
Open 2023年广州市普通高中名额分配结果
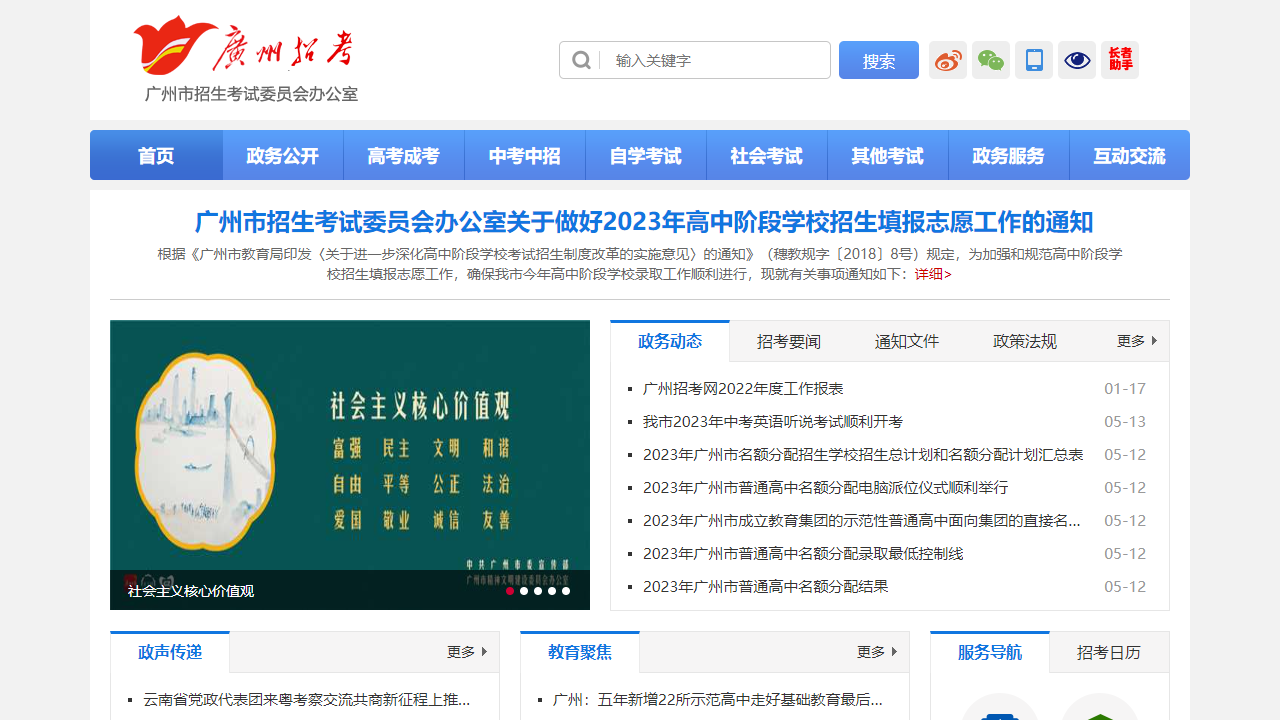click(766, 587)
